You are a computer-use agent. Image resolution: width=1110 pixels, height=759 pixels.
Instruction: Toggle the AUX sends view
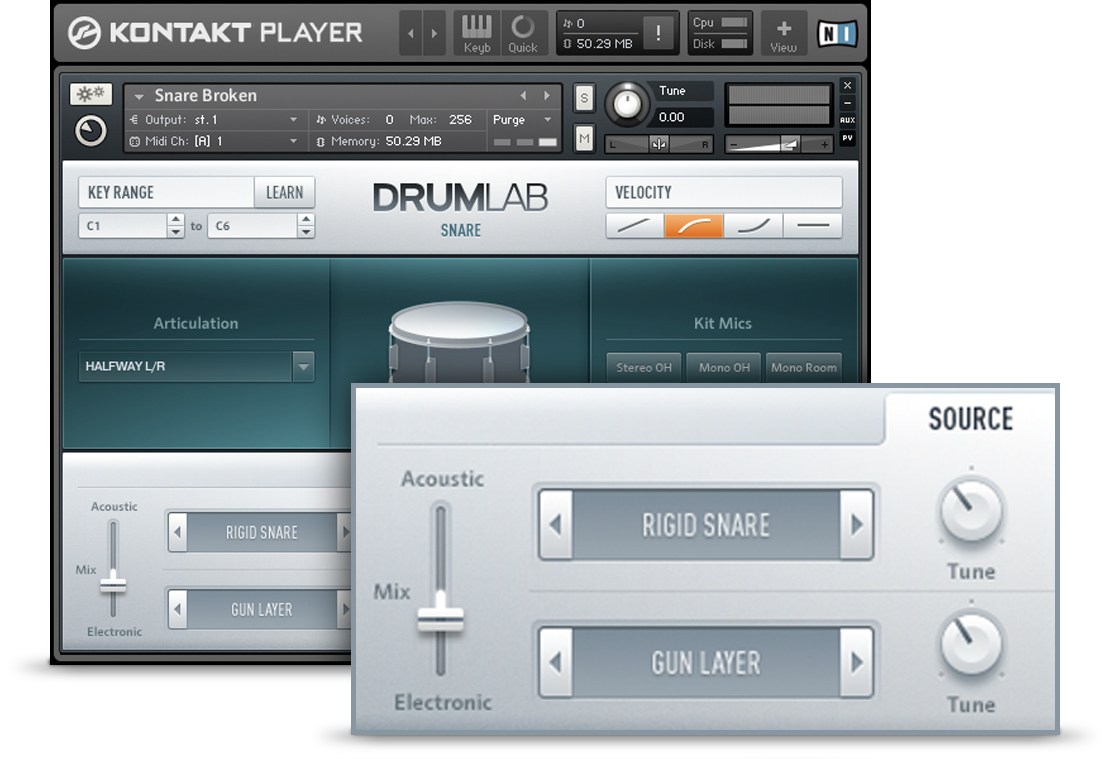[847, 120]
